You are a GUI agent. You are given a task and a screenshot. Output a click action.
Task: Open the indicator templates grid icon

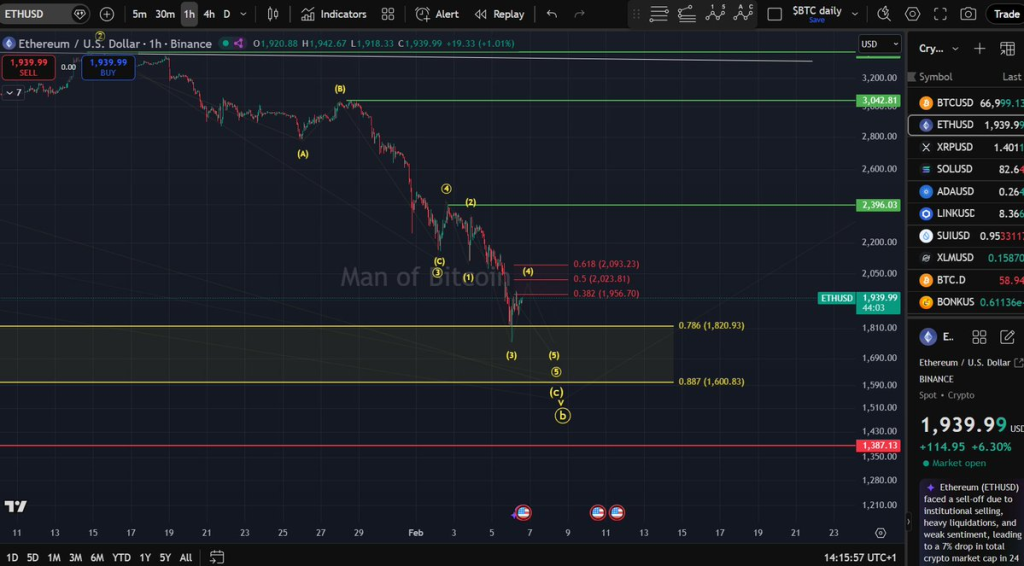388,14
